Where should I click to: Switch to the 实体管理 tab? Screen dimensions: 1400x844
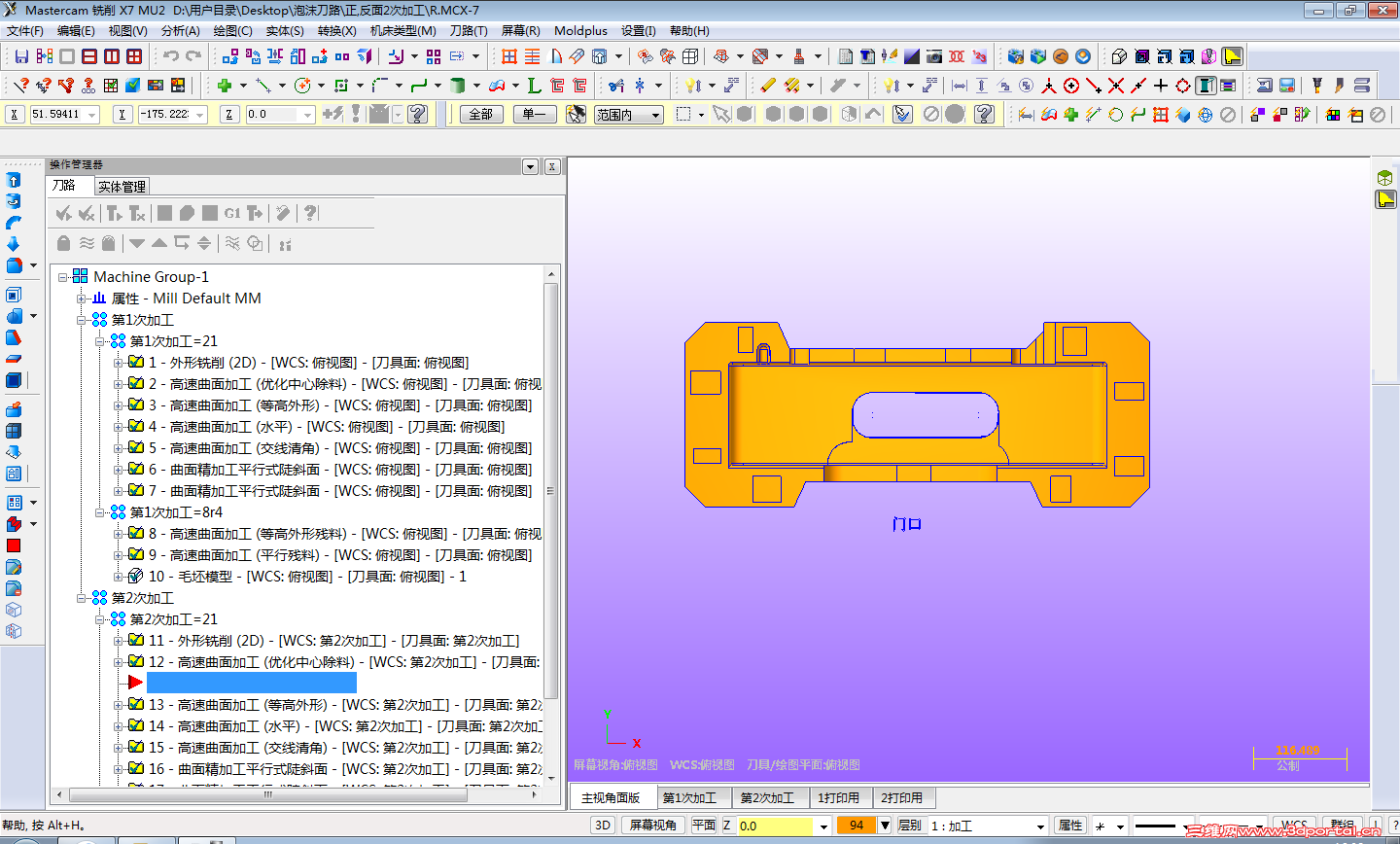pyautogui.click(x=122, y=187)
